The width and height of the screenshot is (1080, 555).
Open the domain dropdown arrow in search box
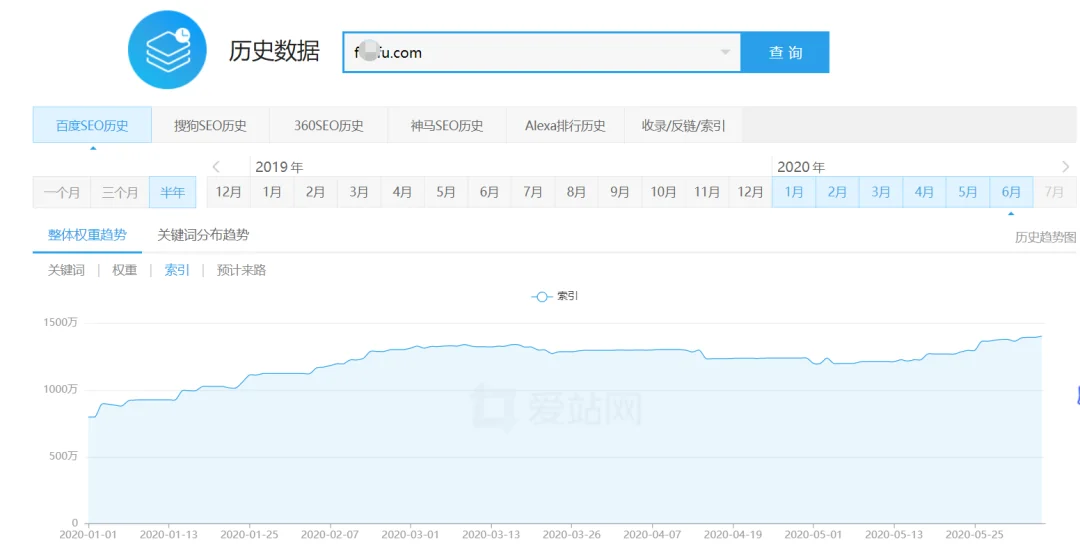pos(725,52)
